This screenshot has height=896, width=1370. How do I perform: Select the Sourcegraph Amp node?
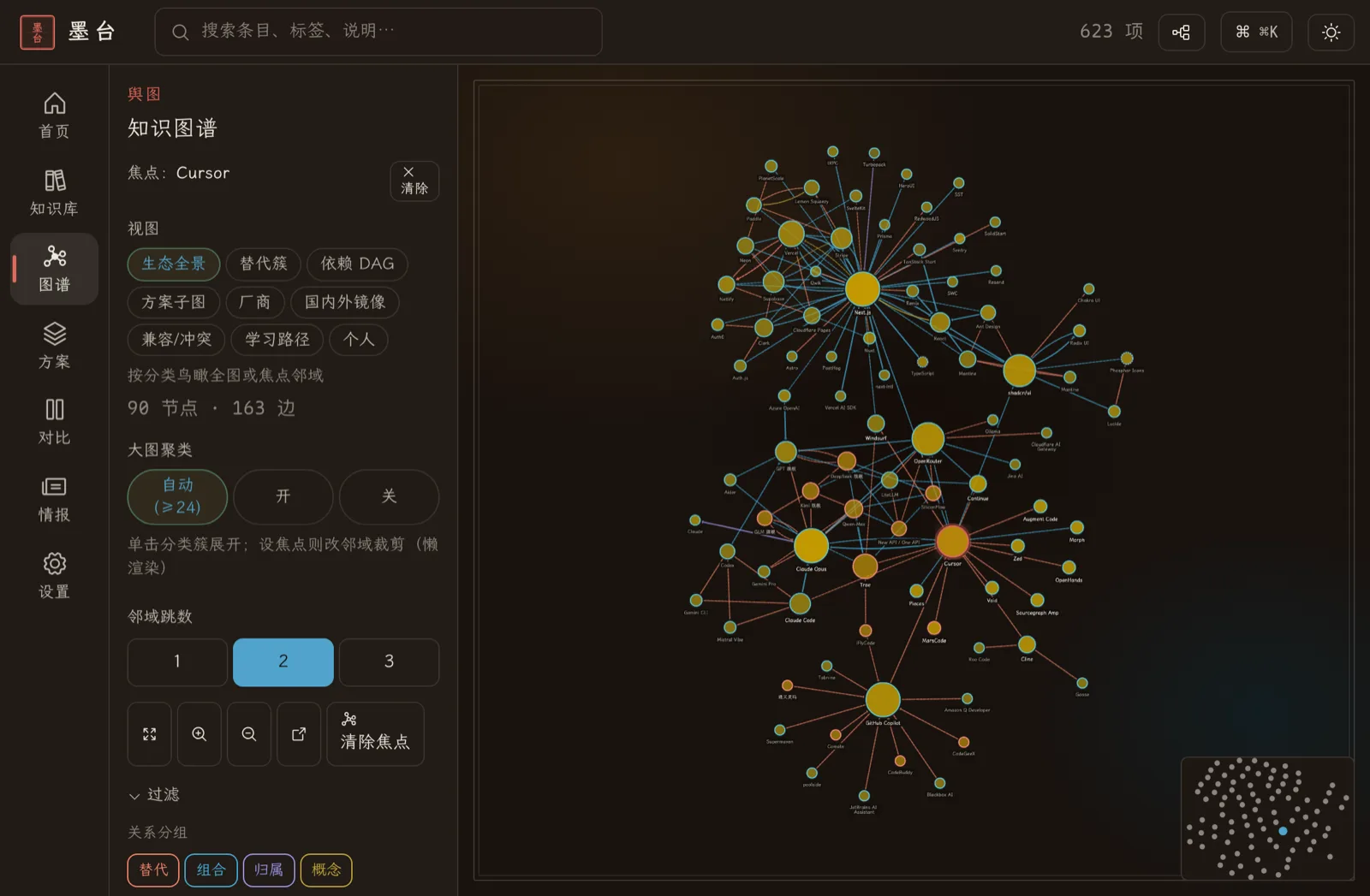1037,600
